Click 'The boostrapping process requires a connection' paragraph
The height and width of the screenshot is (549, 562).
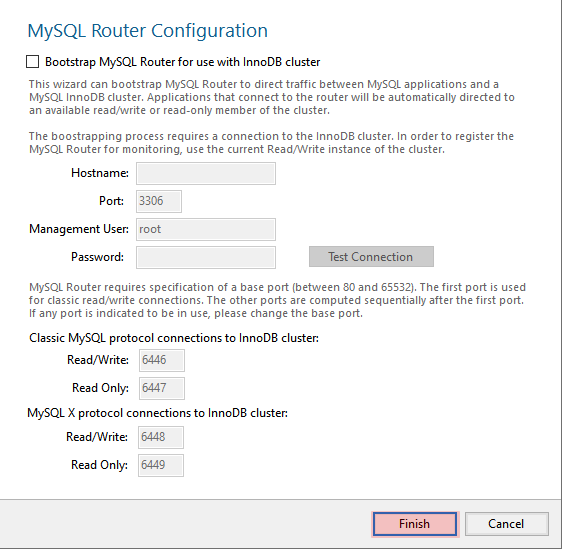coord(271,143)
